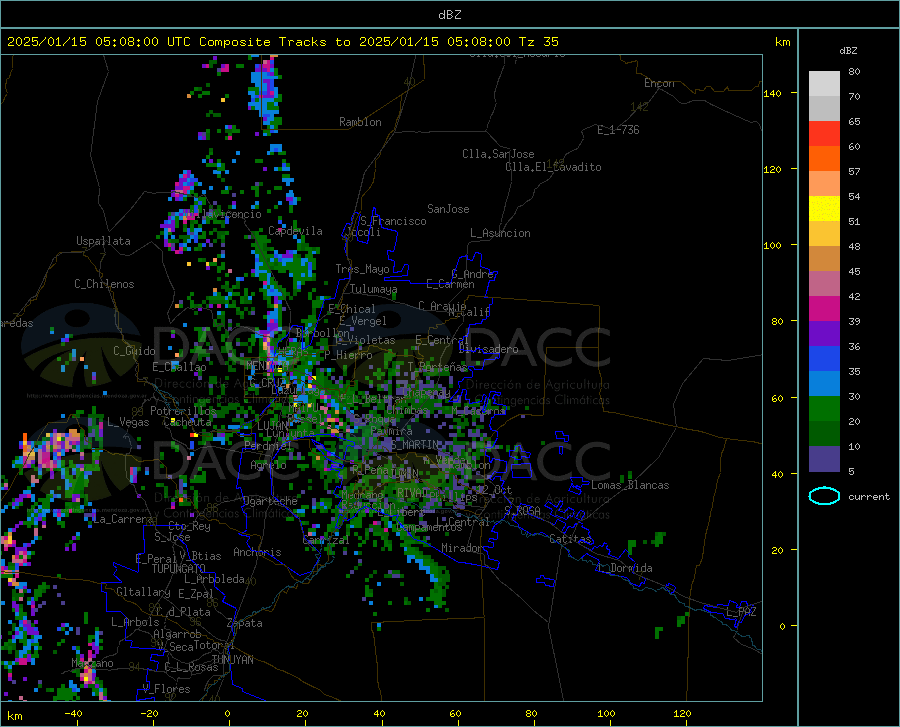Click the 'E_Challao' place label
Image resolution: width=900 pixels, height=727 pixels.
(x=179, y=367)
